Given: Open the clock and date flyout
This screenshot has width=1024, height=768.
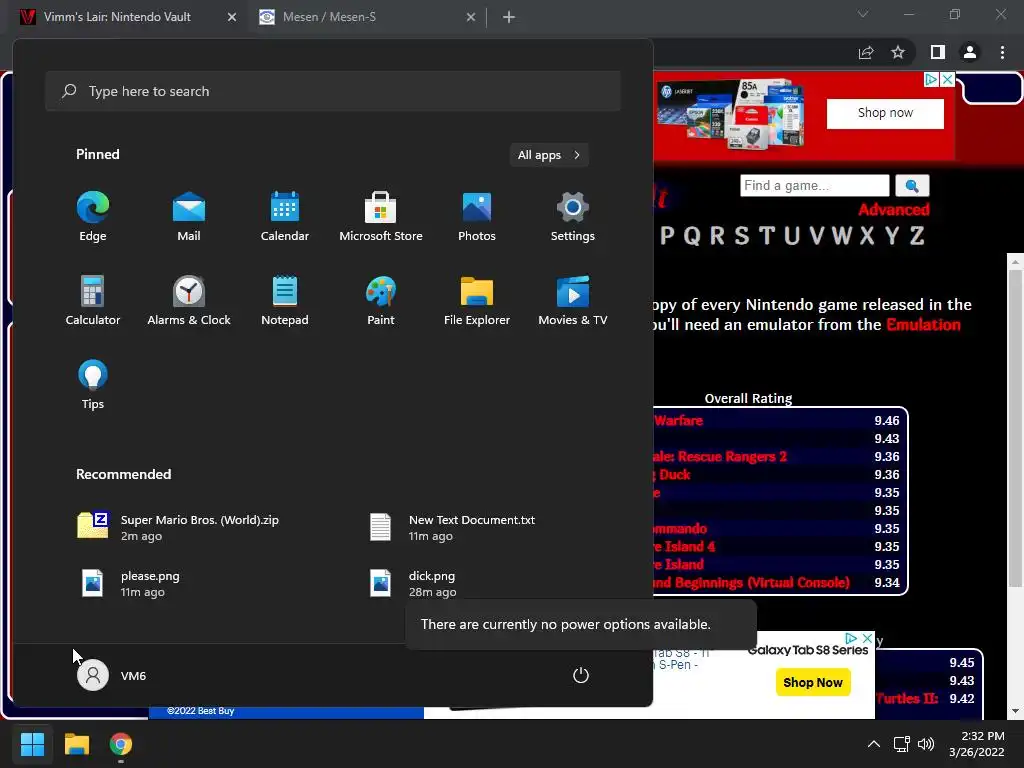Looking at the screenshot, I should pos(976,744).
